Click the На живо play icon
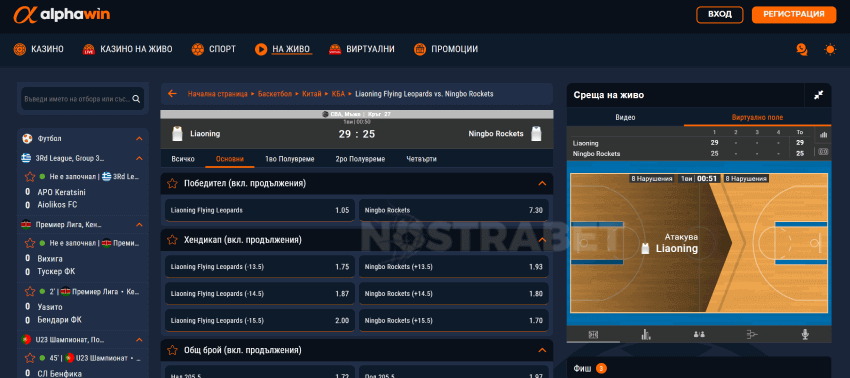 (261, 49)
